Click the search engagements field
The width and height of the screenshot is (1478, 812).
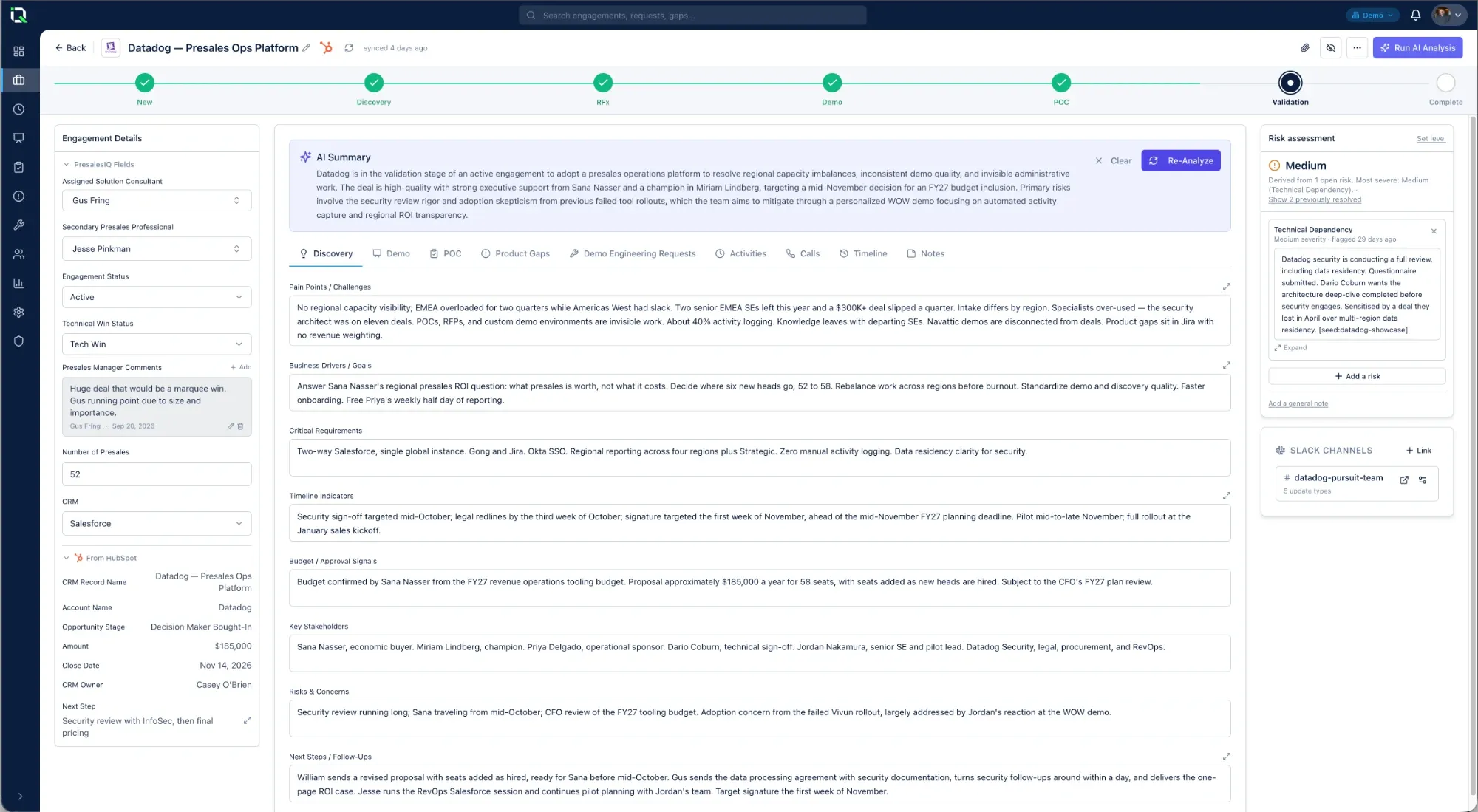click(x=692, y=15)
